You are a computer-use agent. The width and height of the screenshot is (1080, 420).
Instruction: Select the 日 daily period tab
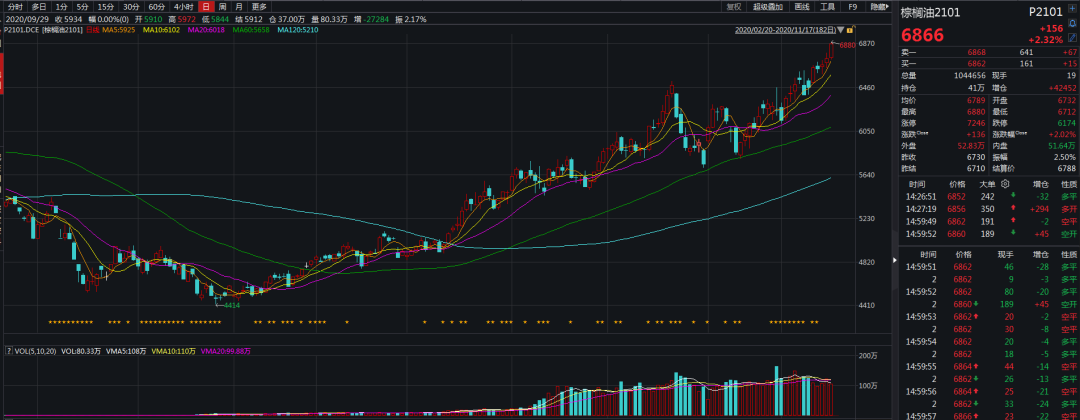205,7
